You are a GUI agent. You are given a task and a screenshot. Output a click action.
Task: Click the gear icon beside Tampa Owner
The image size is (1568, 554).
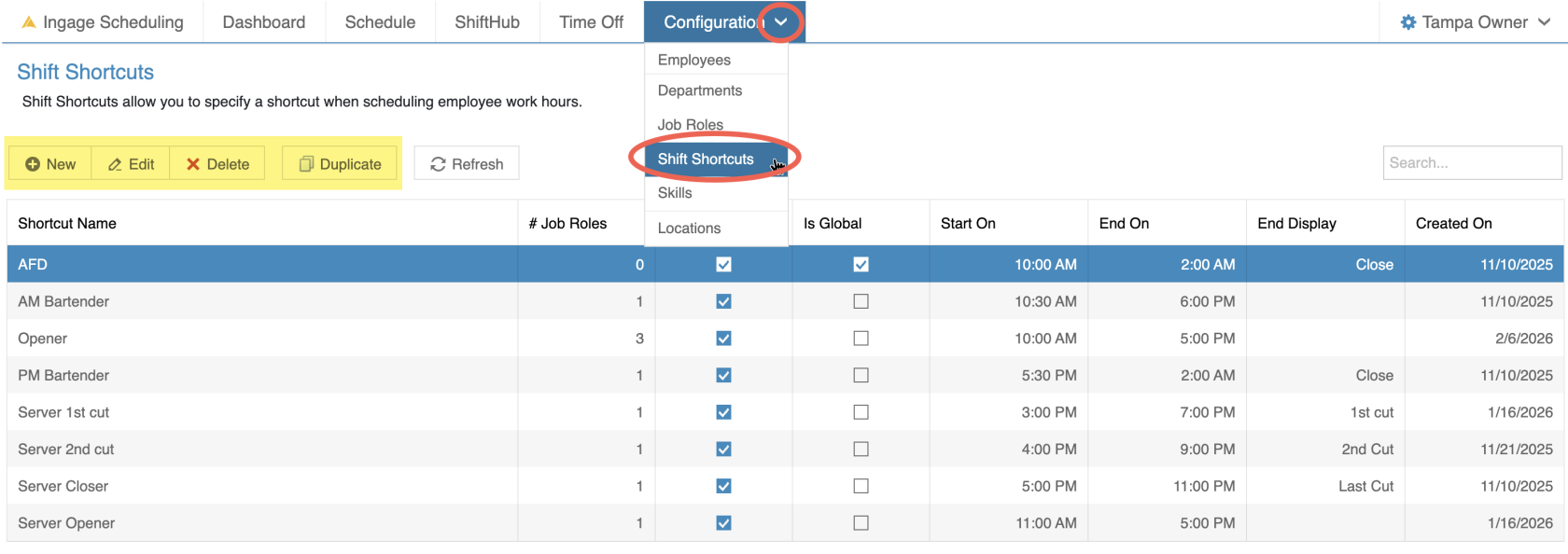coord(1408,22)
